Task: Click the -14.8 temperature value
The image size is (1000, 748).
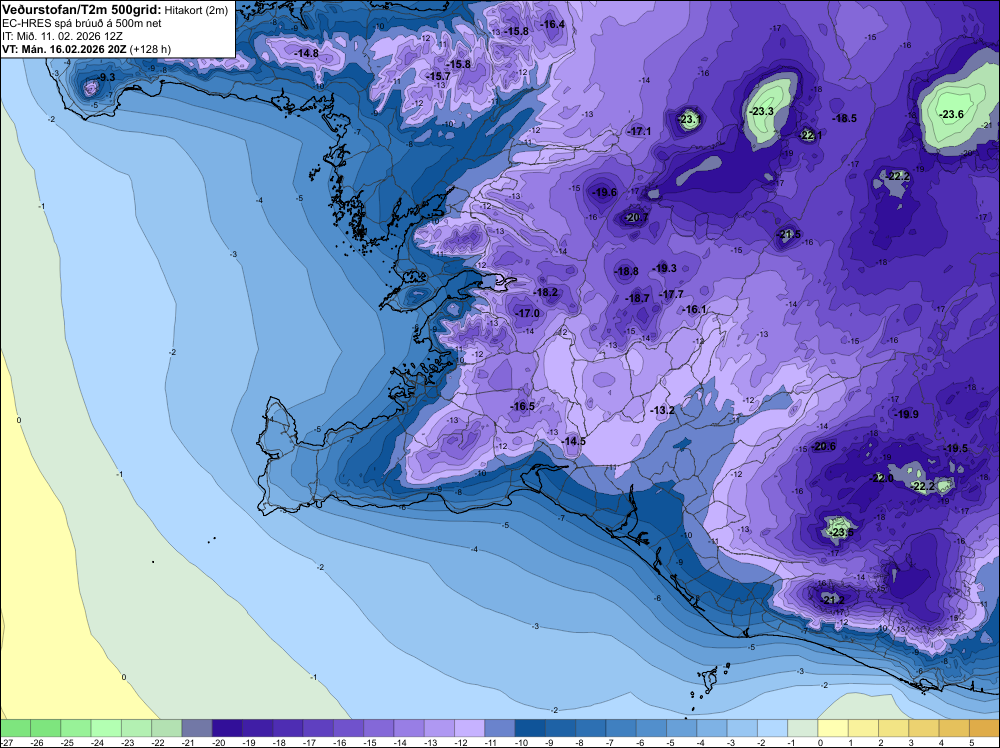Action: tap(307, 54)
